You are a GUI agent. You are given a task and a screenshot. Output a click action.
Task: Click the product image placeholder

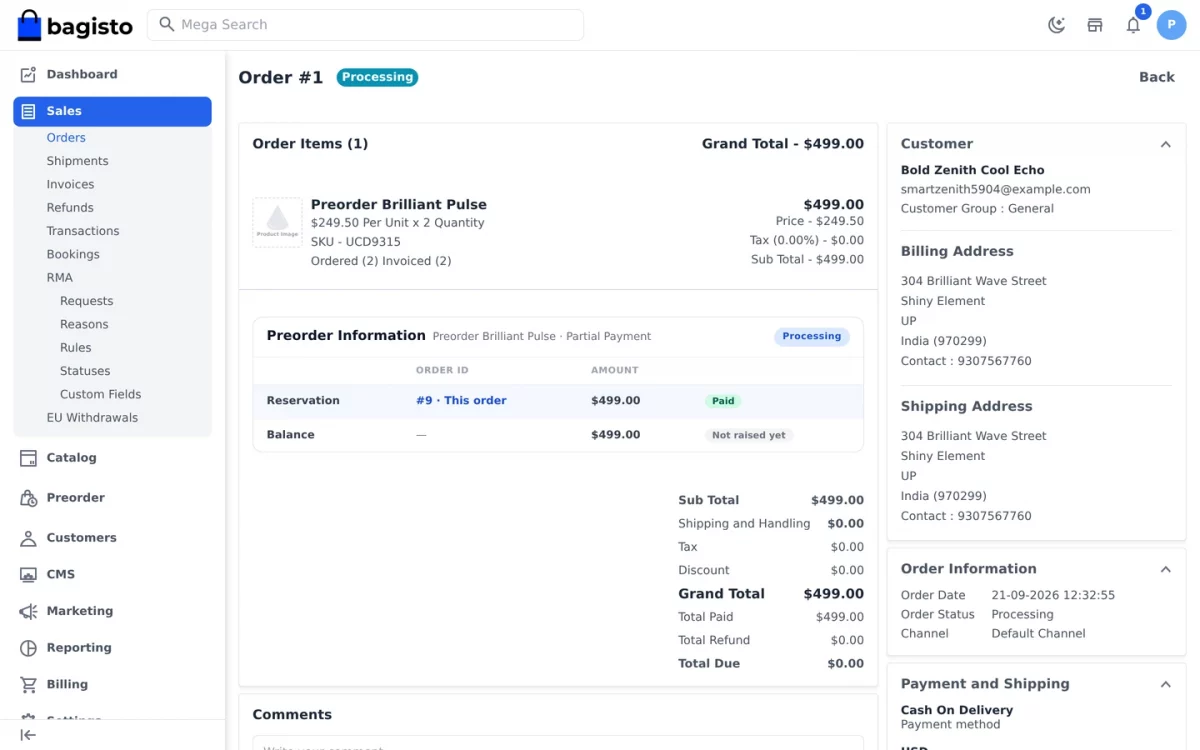click(x=277, y=222)
